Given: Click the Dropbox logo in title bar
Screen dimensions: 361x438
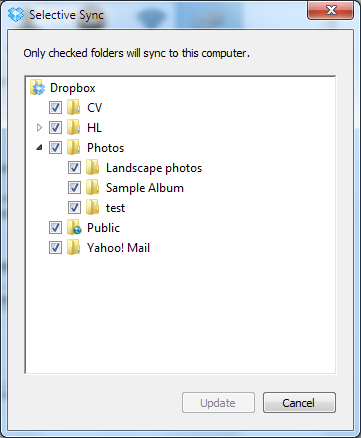Looking at the screenshot, I should point(16,15).
